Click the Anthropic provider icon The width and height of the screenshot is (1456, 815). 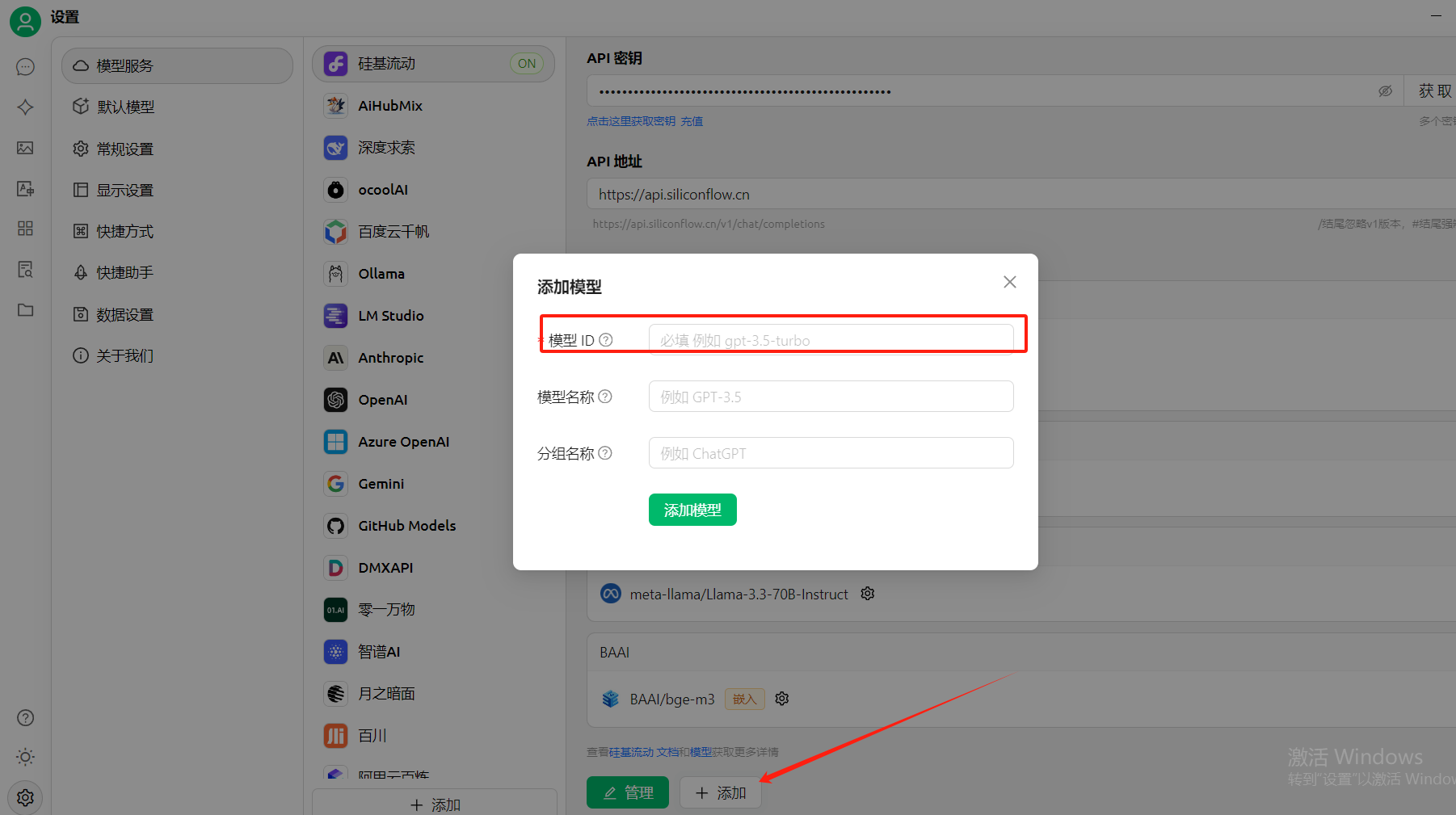335,358
